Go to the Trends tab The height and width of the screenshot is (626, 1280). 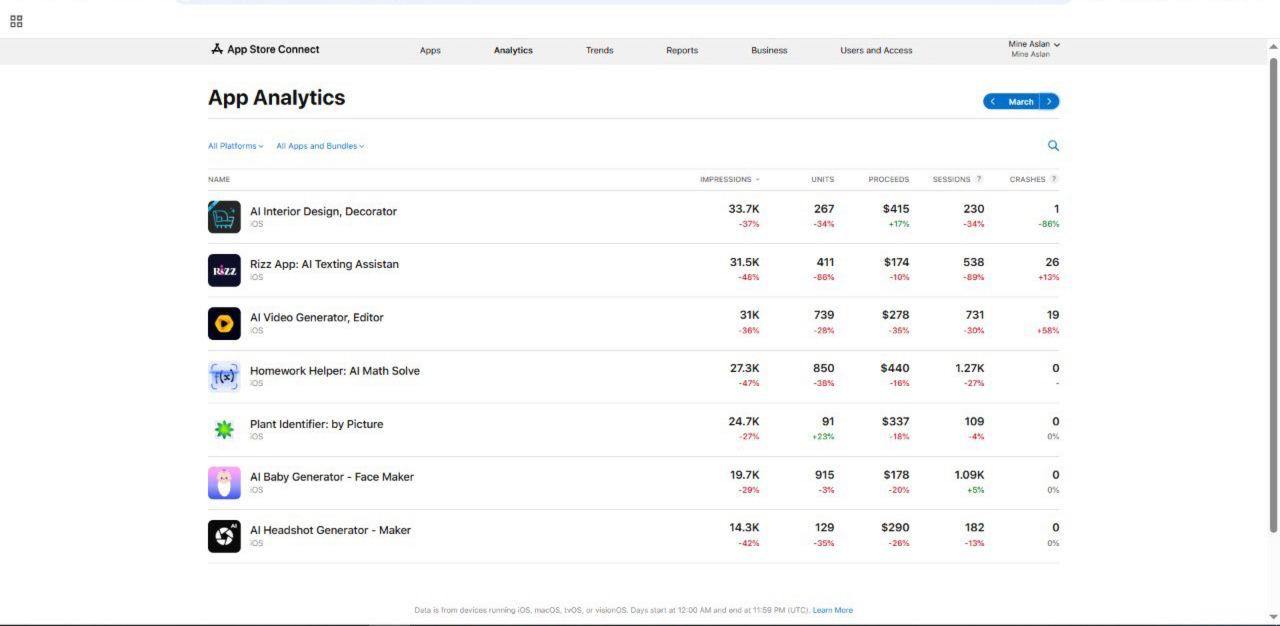click(x=599, y=50)
